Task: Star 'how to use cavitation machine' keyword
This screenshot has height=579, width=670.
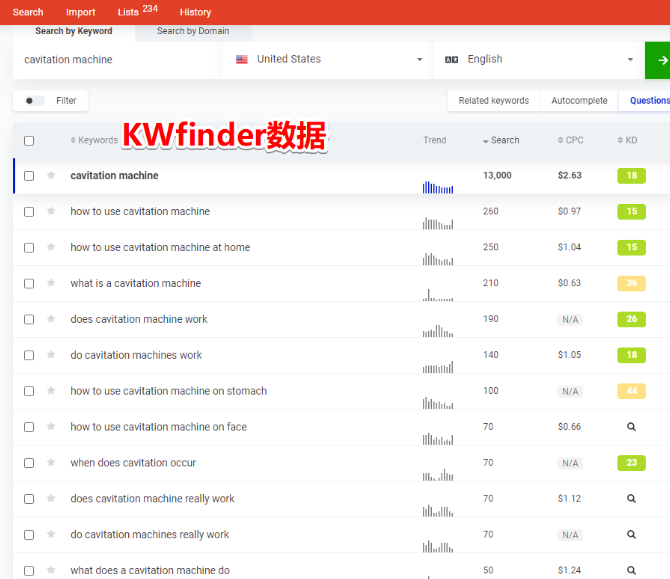Action: pyautogui.click(x=51, y=212)
